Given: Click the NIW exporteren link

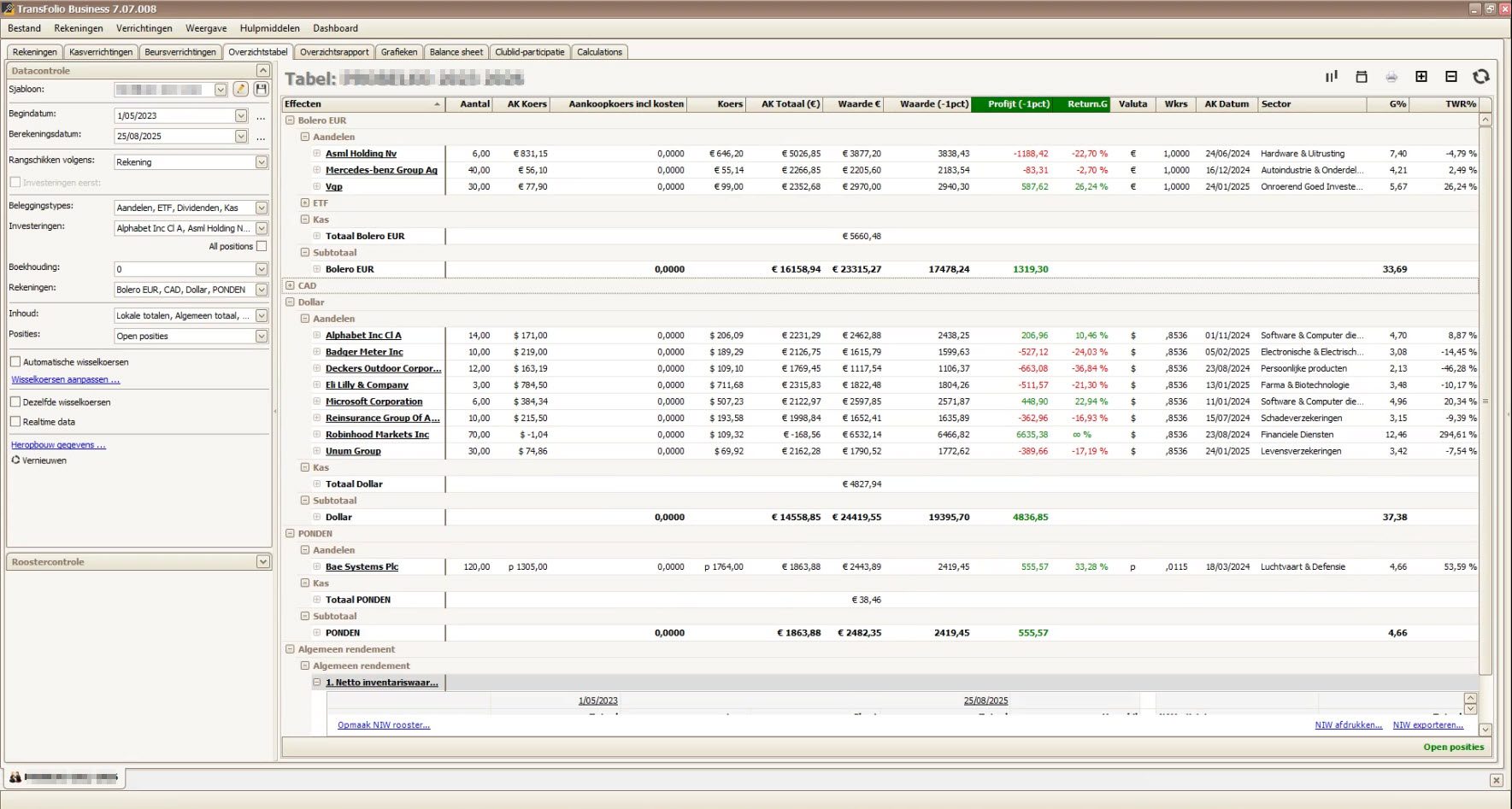Looking at the screenshot, I should [x=1427, y=725].
